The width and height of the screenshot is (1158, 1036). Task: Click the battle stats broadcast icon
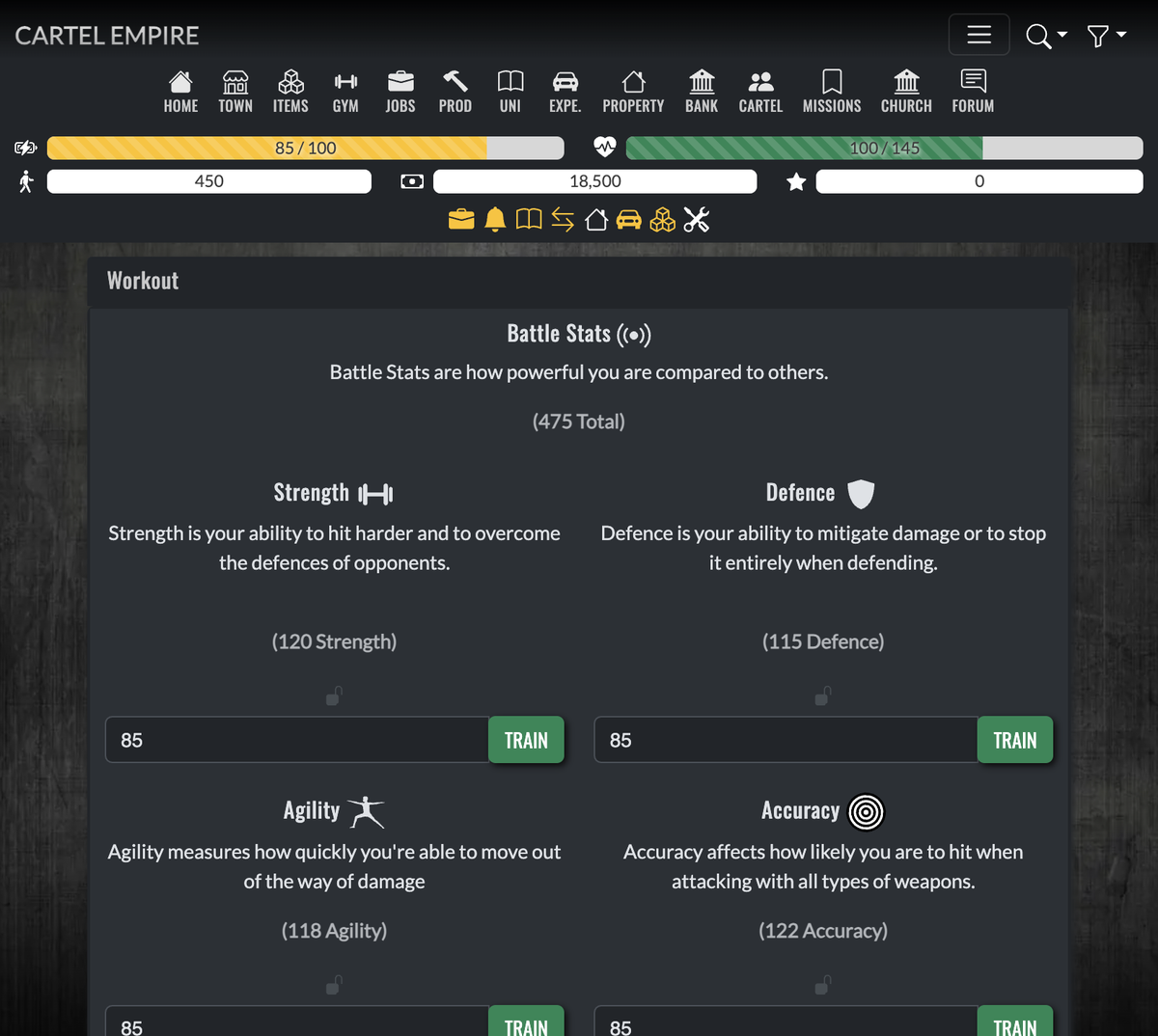coord(634,335)
